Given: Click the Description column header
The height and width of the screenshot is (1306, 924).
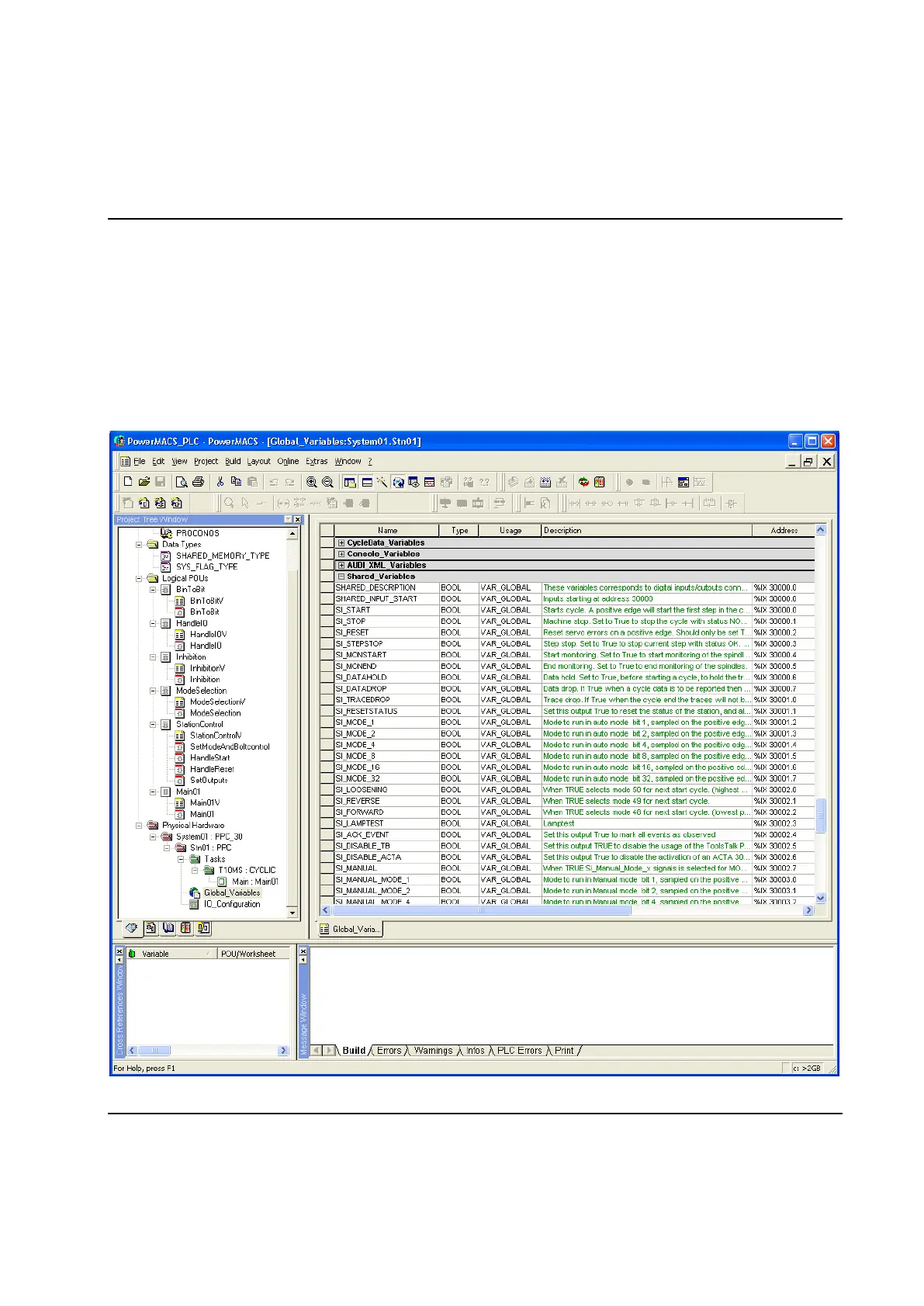Looking at the screenshot, I should pyautogui.click(x=646, y=531).
